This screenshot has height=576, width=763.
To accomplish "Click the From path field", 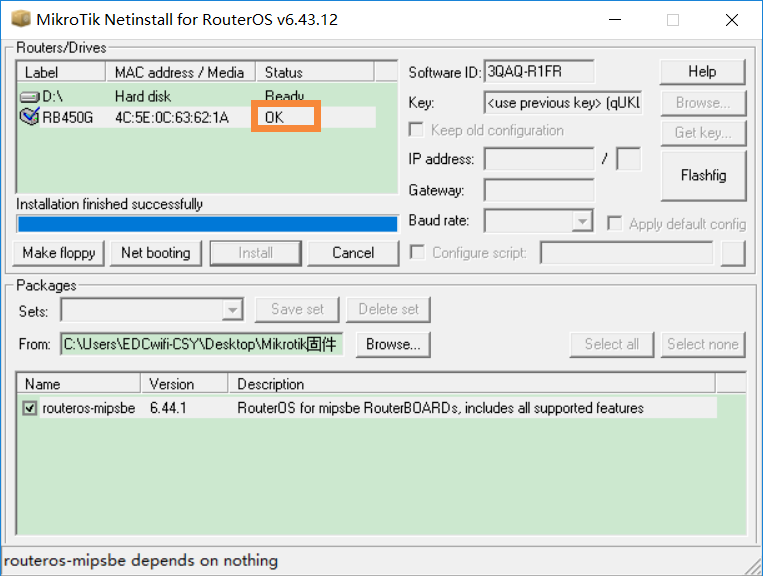I will (202, 344).
